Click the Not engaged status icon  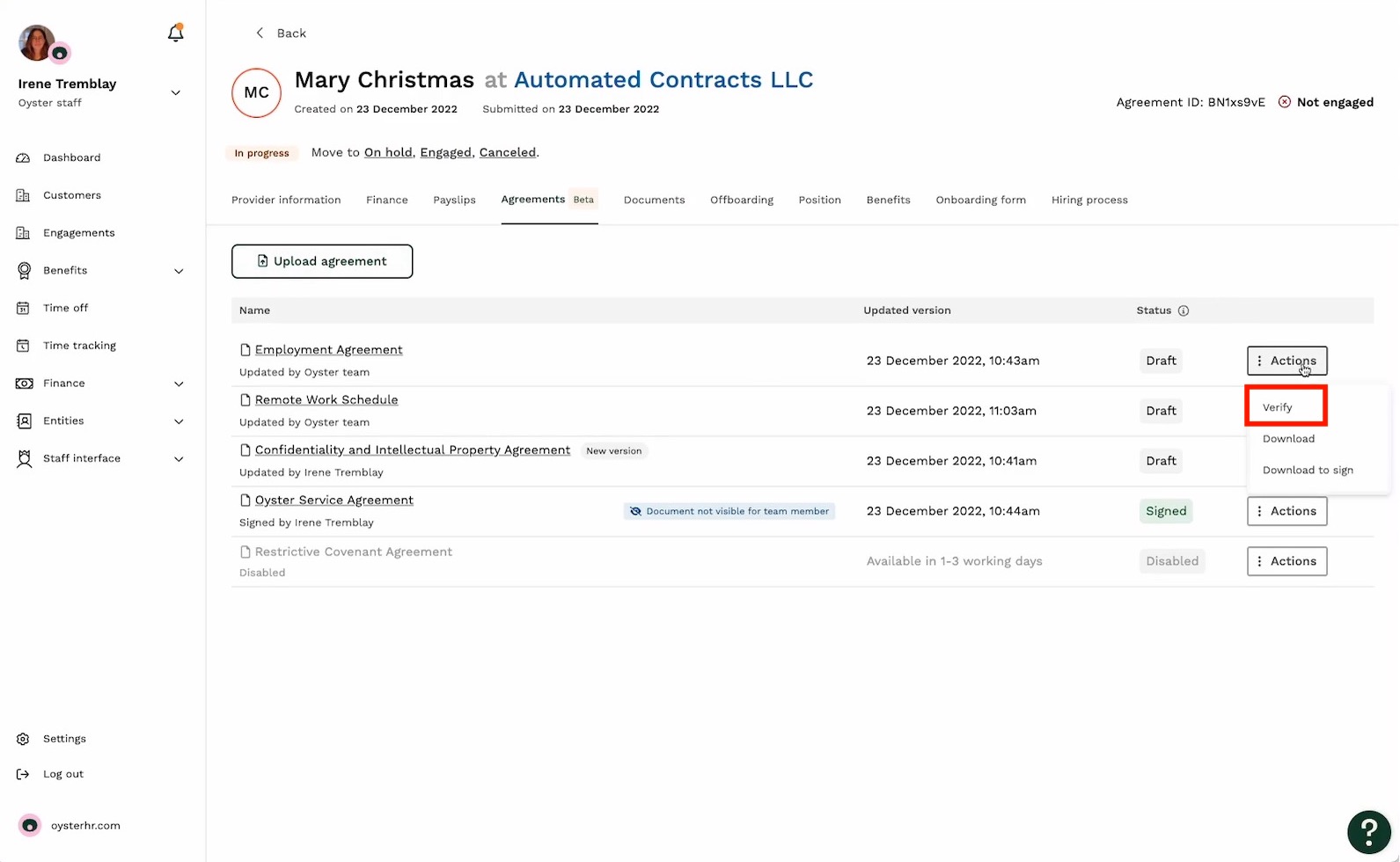pyautogui.click(x=1285, y=102)
